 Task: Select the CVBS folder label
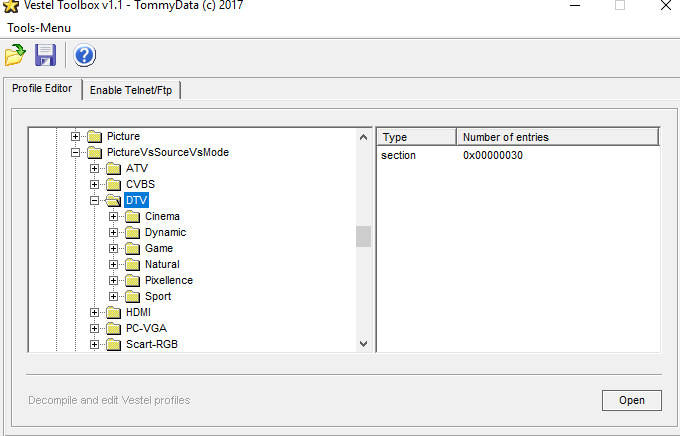point(141,184)
